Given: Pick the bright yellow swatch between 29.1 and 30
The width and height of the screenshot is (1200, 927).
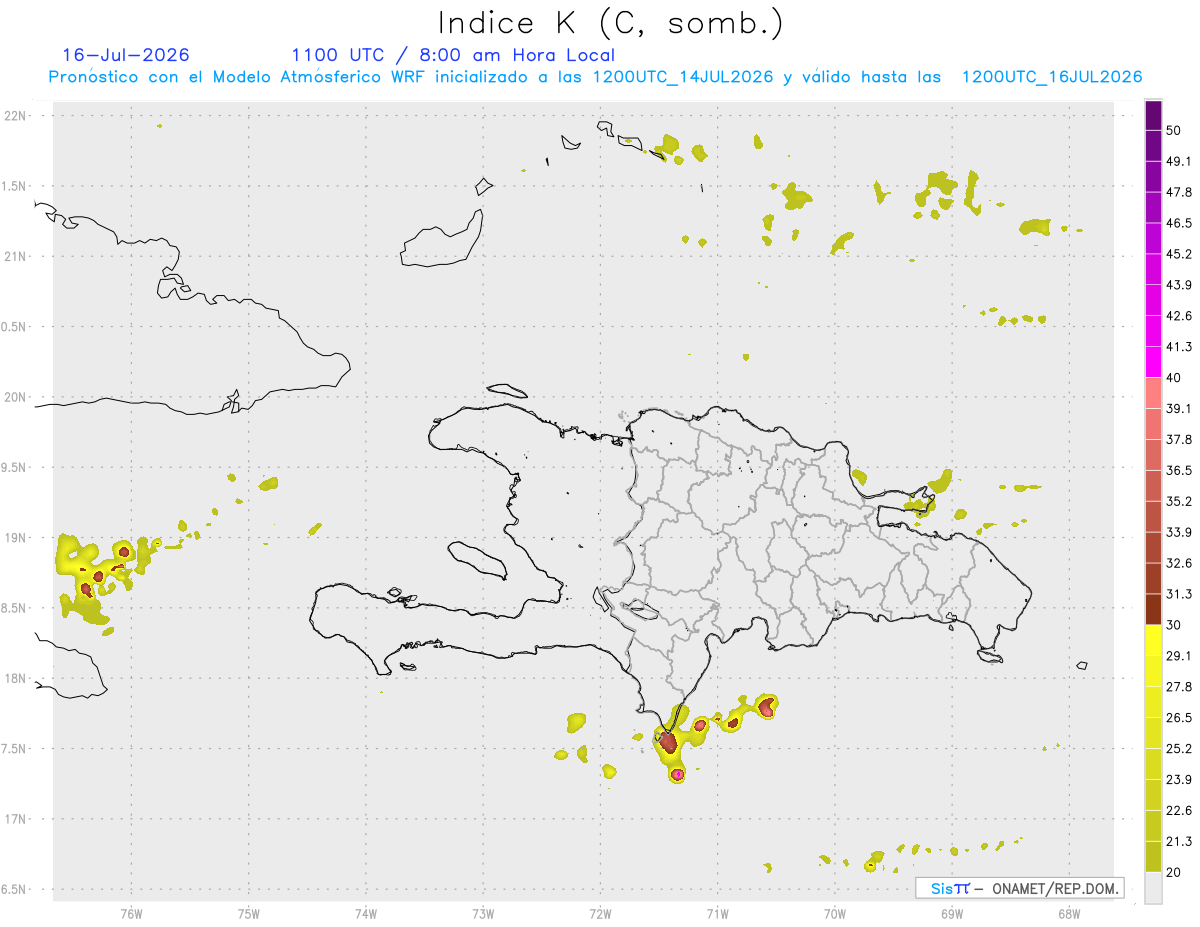Looking at the screenshot, I should click(1154, 640).
